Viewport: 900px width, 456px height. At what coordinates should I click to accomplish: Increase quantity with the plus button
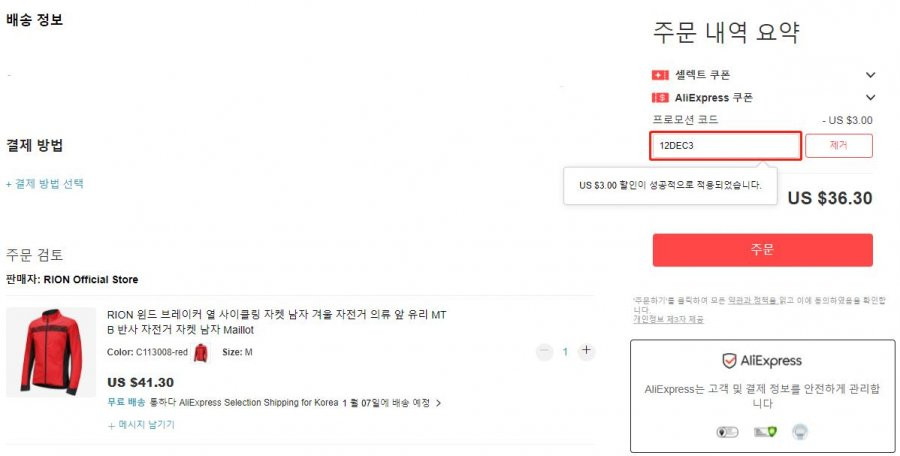pos(586,350)
